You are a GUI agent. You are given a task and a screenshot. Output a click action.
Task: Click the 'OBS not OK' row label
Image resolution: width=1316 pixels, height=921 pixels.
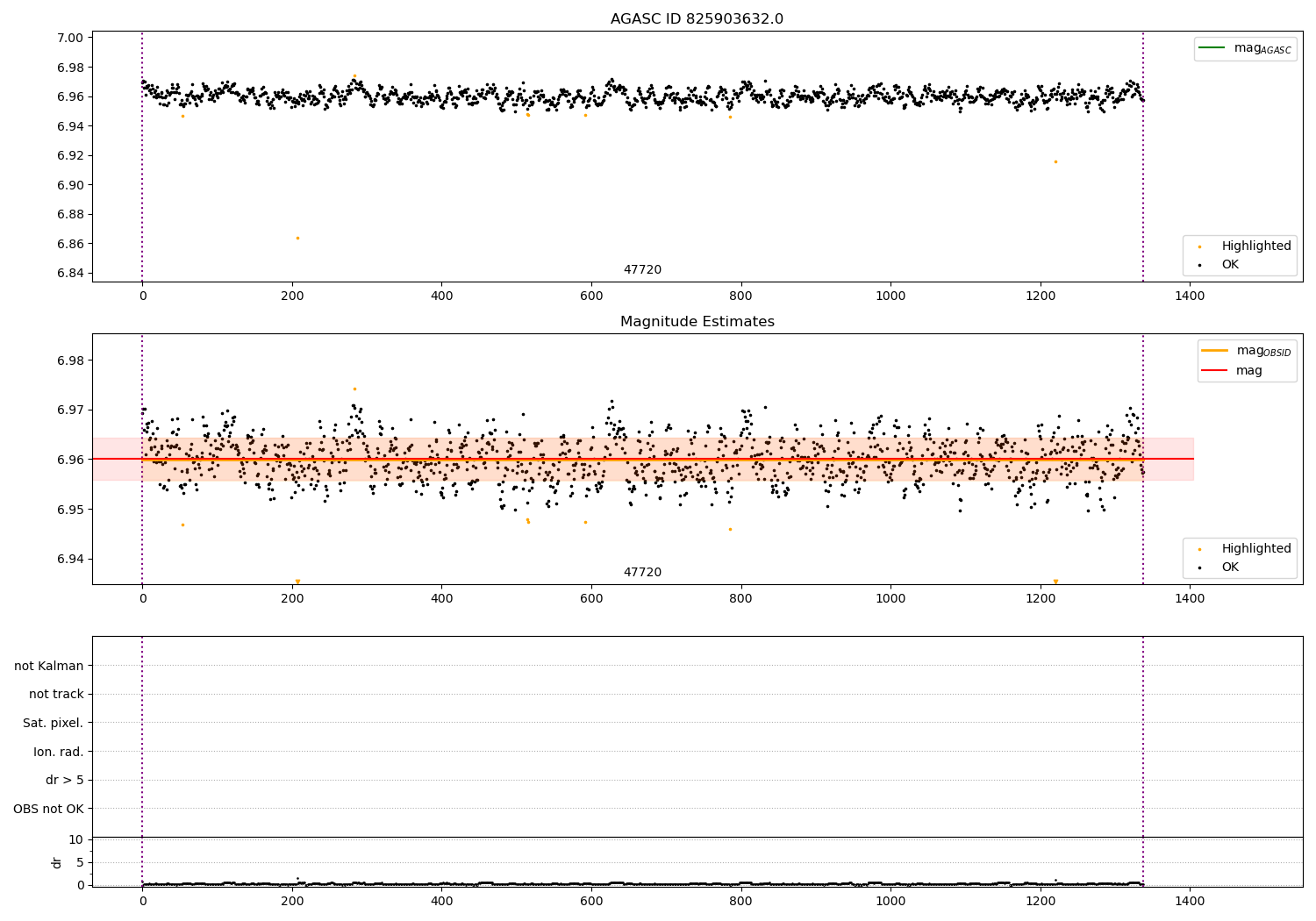48,809
